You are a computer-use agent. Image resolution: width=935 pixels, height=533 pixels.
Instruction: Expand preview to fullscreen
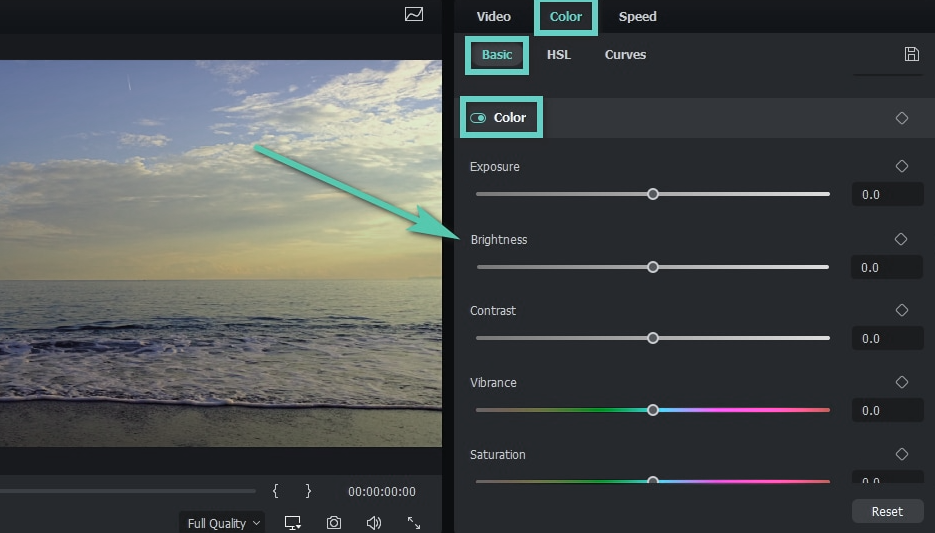coord(414,523)
